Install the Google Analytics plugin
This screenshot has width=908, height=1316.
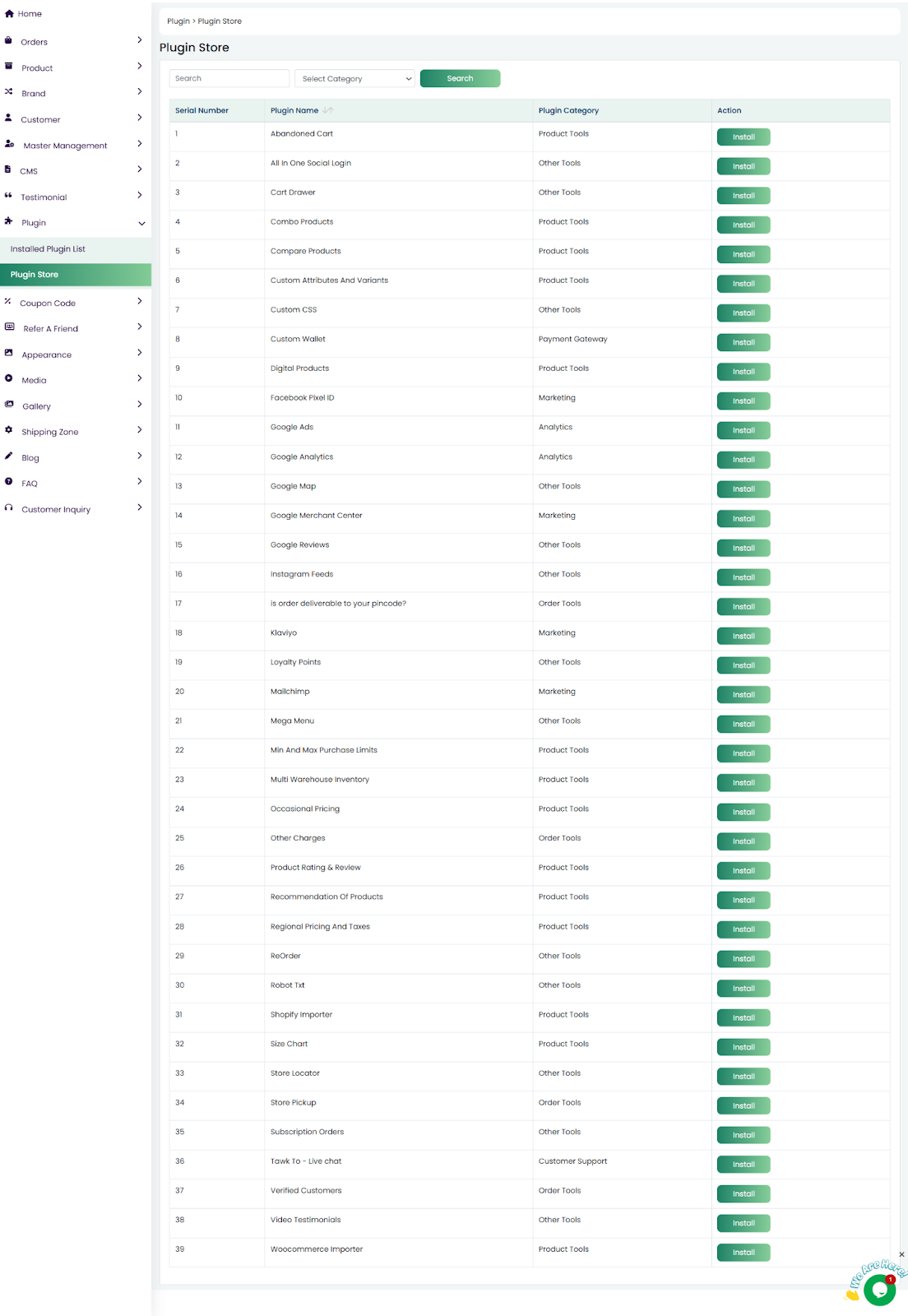click(743, 460)
